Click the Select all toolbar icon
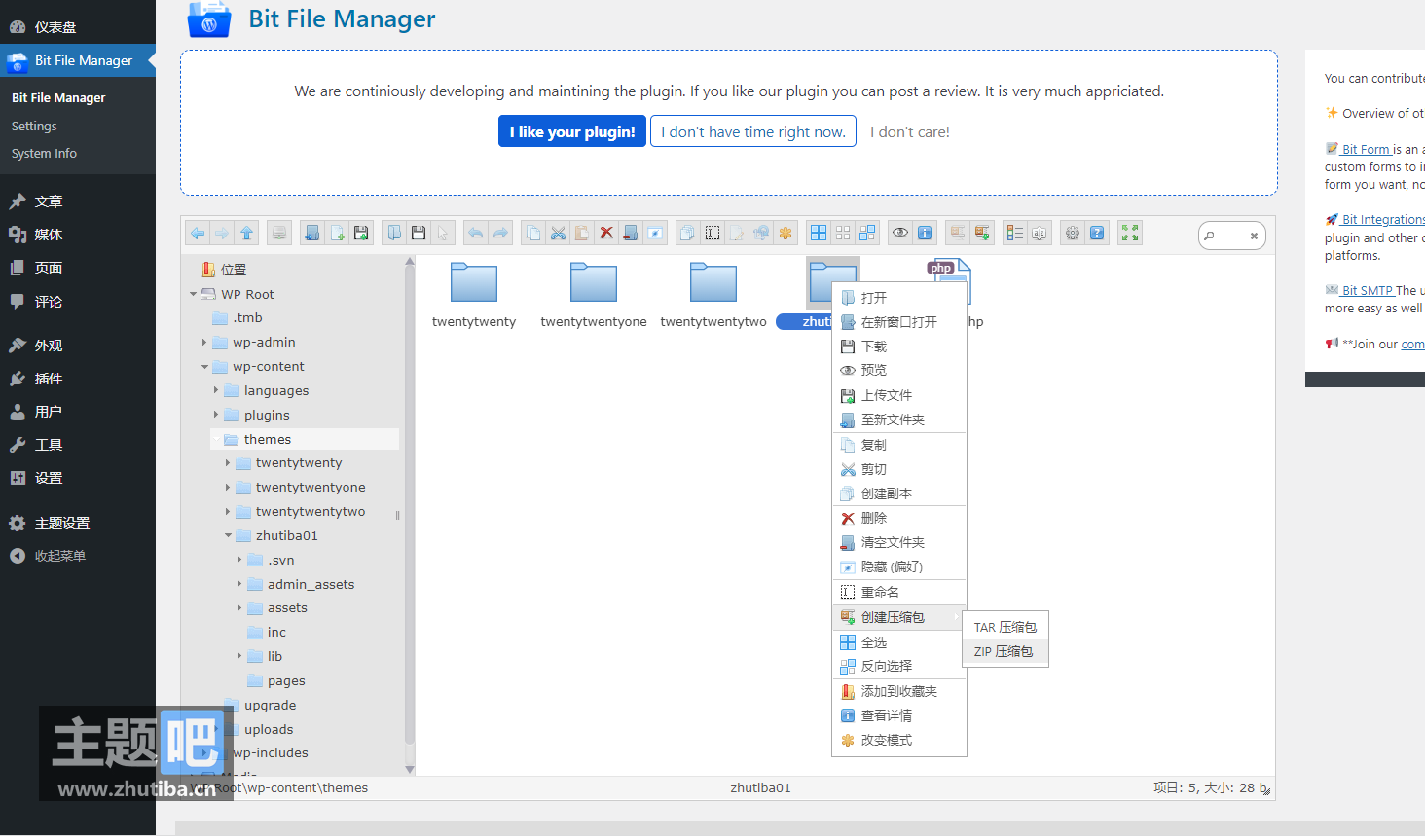The image size is (1425, 840). click(819, 233)
